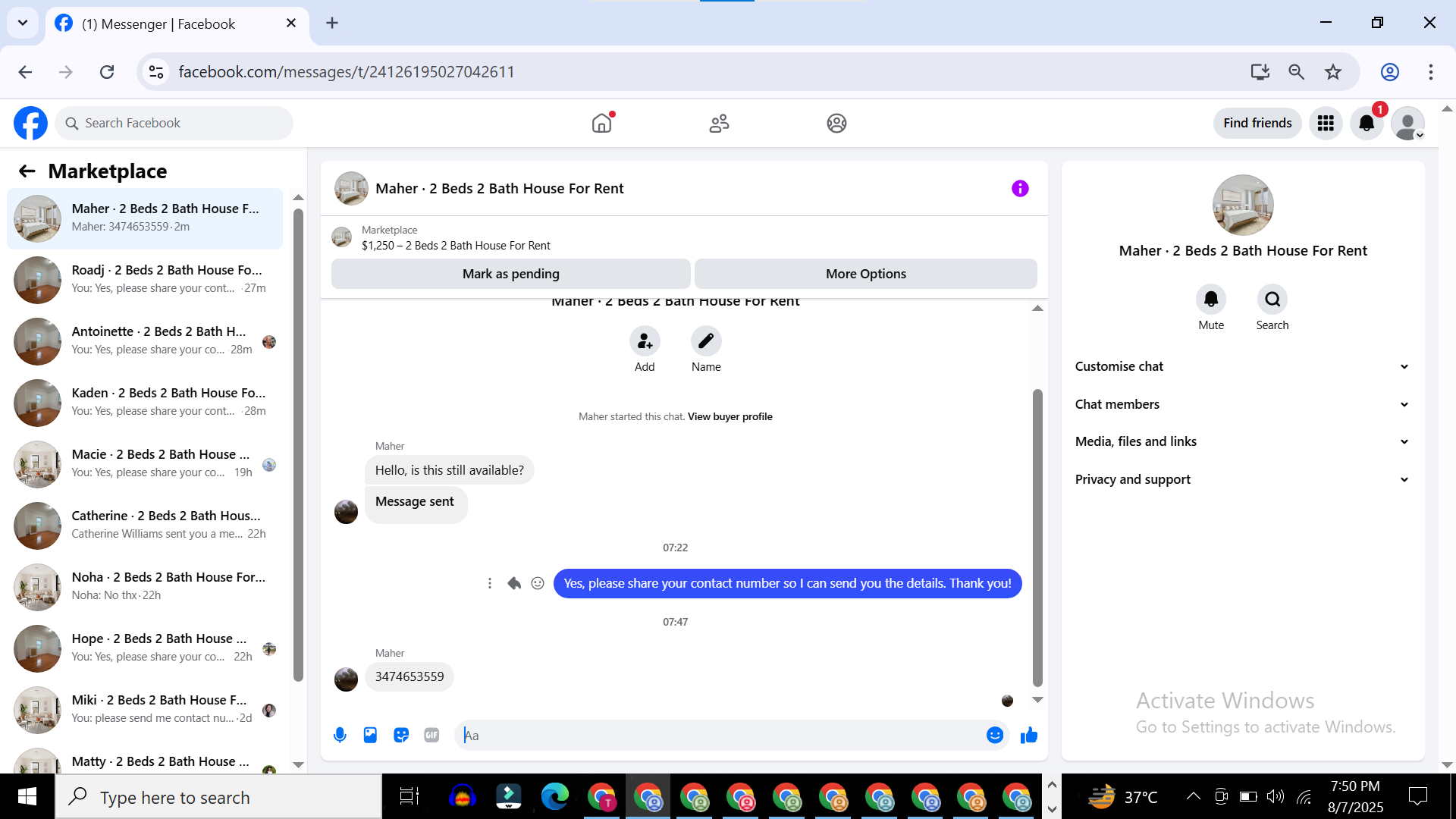View site information icon in address bar

(x=156, y=72)
